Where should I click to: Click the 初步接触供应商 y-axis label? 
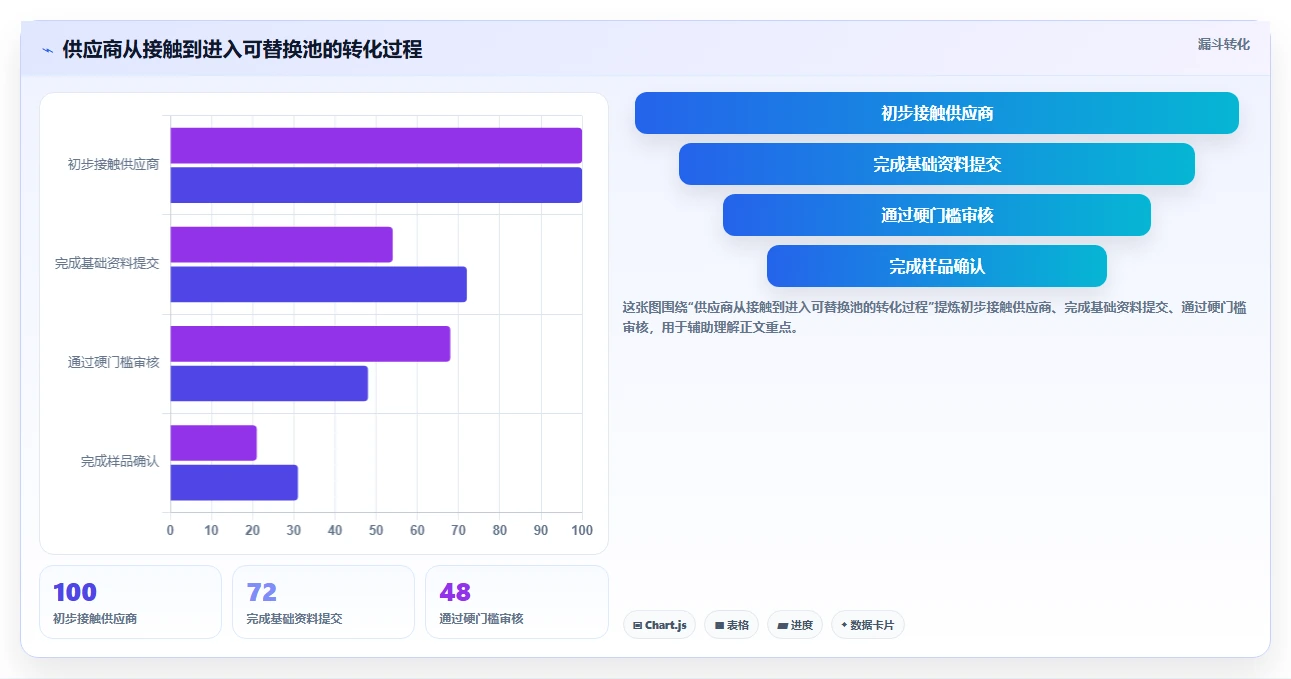pyautogui.click(x=113, y=165)
